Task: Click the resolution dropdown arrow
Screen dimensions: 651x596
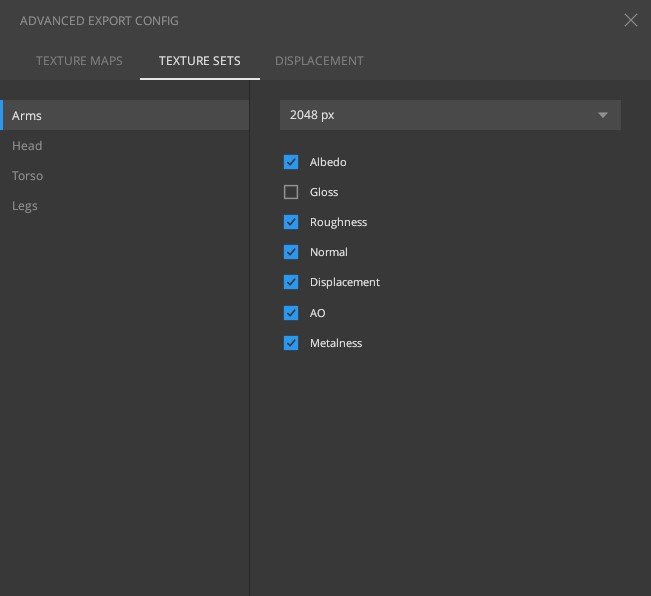Action: click(x=603, y=115)
